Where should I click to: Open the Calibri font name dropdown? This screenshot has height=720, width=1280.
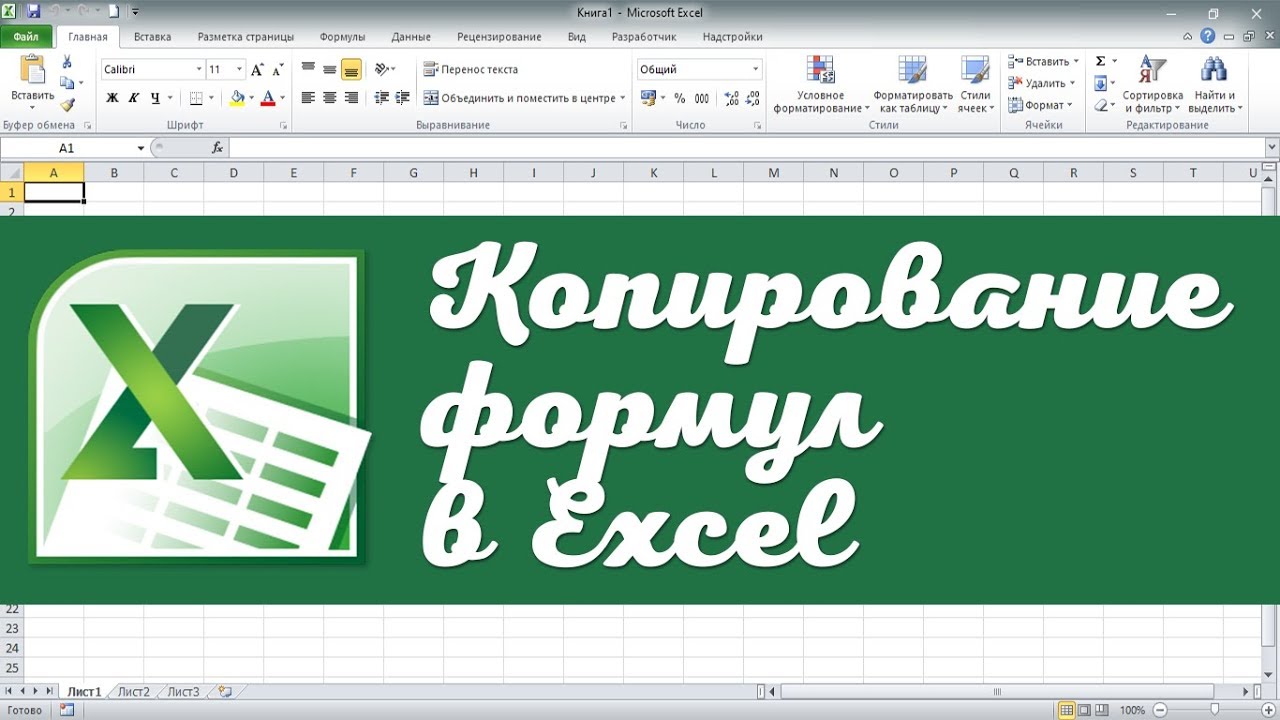click(197, 70)
